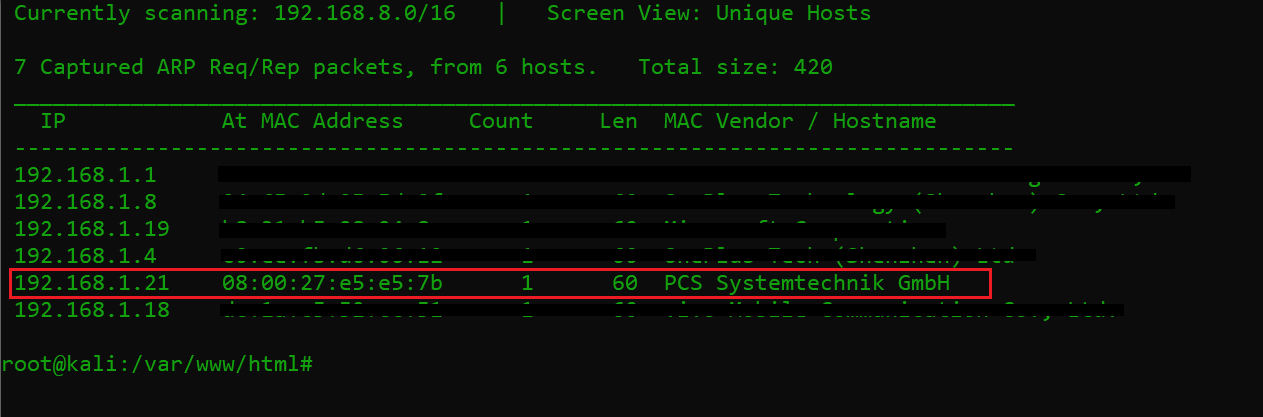Click the 'MAC Vendor / Hostname' column header
1263x417 pixels.
[x=800, y=122]
